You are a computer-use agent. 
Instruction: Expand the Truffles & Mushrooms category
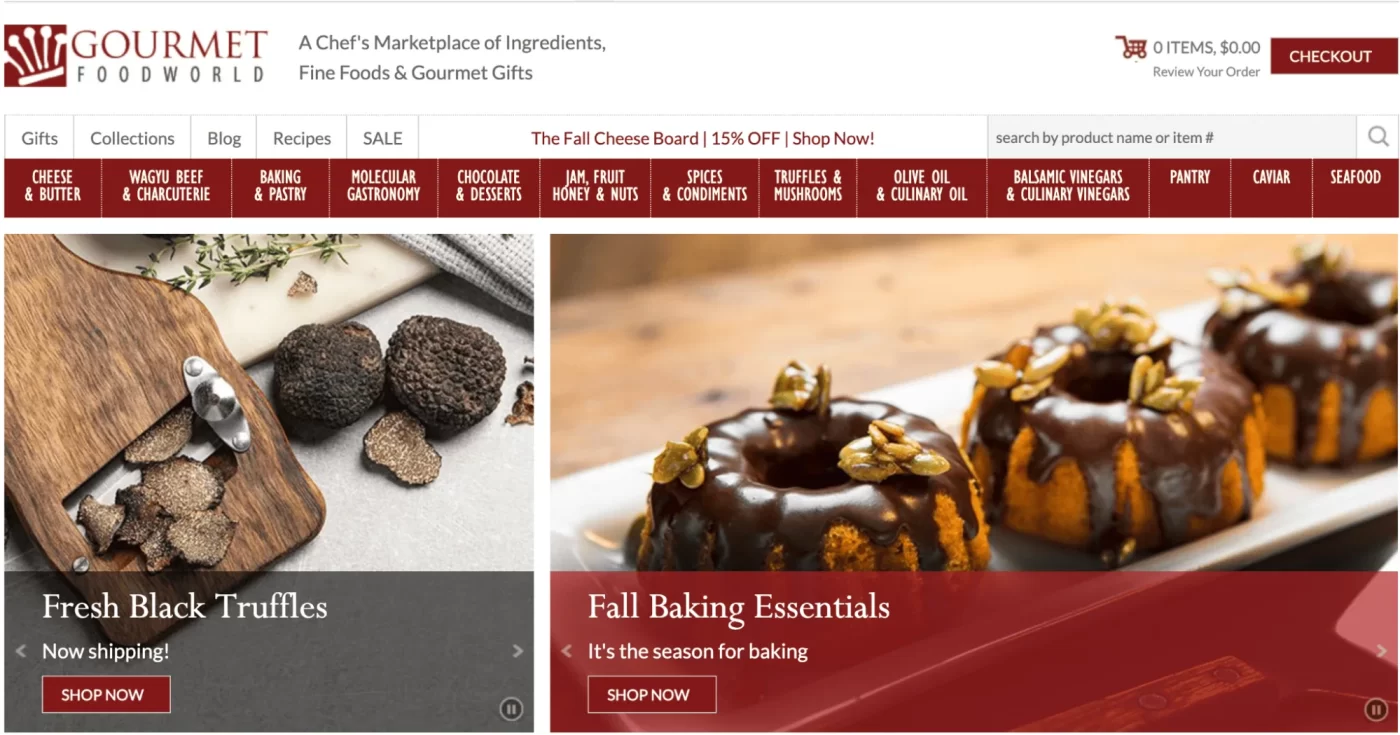coord(807,186)
